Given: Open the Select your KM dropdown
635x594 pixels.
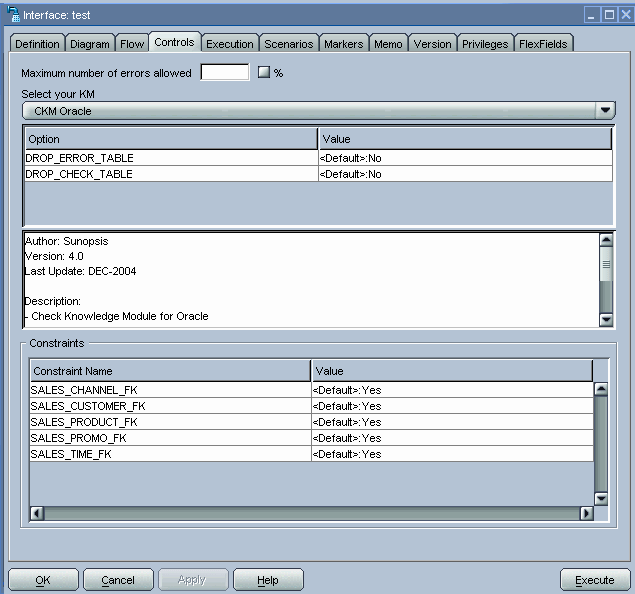Looking at the screenshot, I should (x=319, y=111).
